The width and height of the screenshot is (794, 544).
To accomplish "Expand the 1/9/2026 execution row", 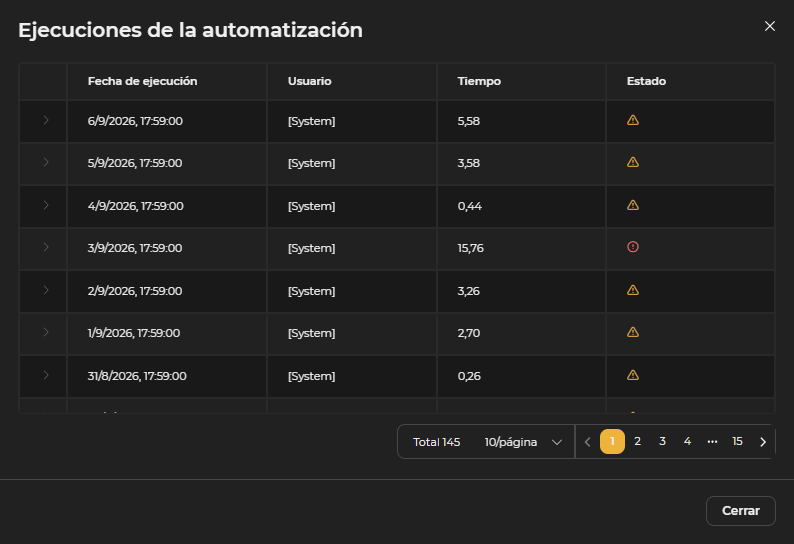I will coord(46,333).
